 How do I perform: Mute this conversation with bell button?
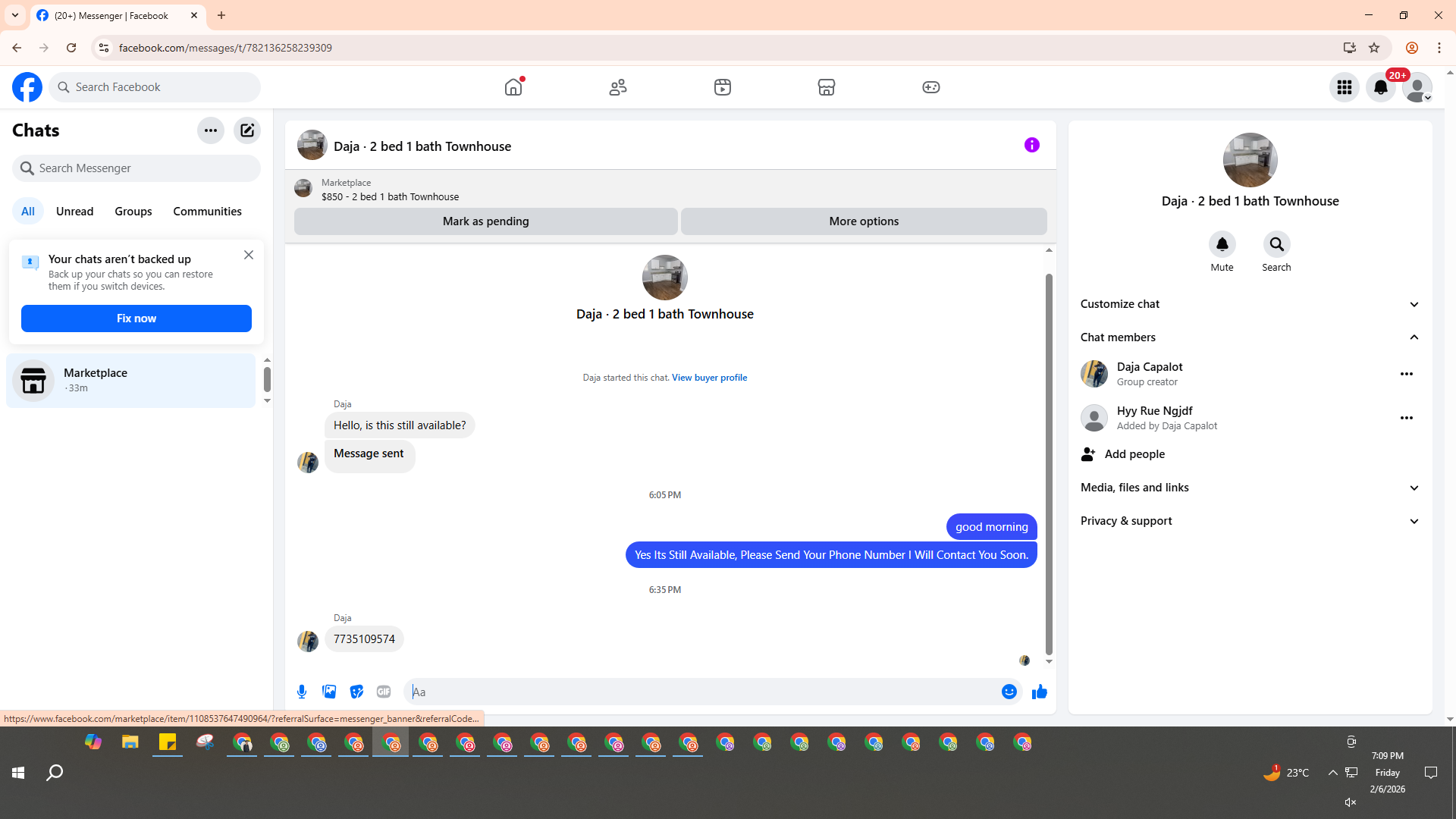point(1222,245)
